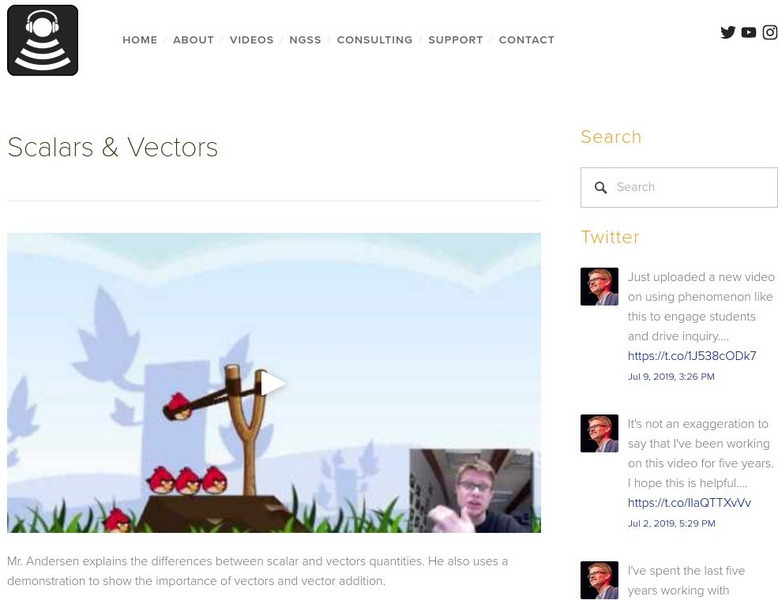Follow the t.co/llaQTTXvVv link
This screenshot has height=600, width=778.
click(689, 503)
